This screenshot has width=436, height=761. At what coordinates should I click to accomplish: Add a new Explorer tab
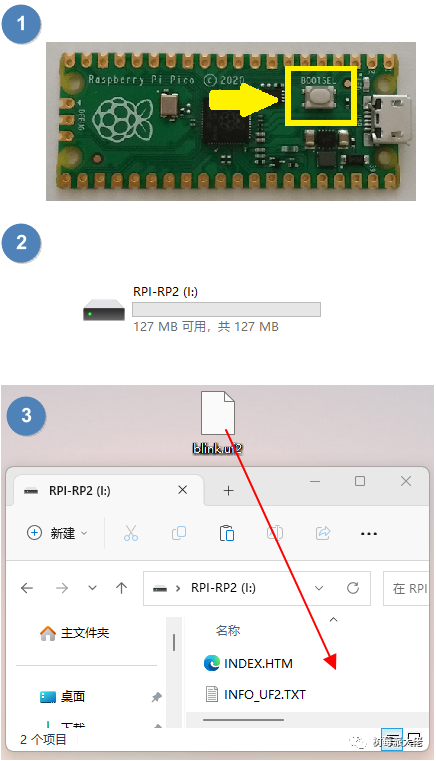(228, 491)
